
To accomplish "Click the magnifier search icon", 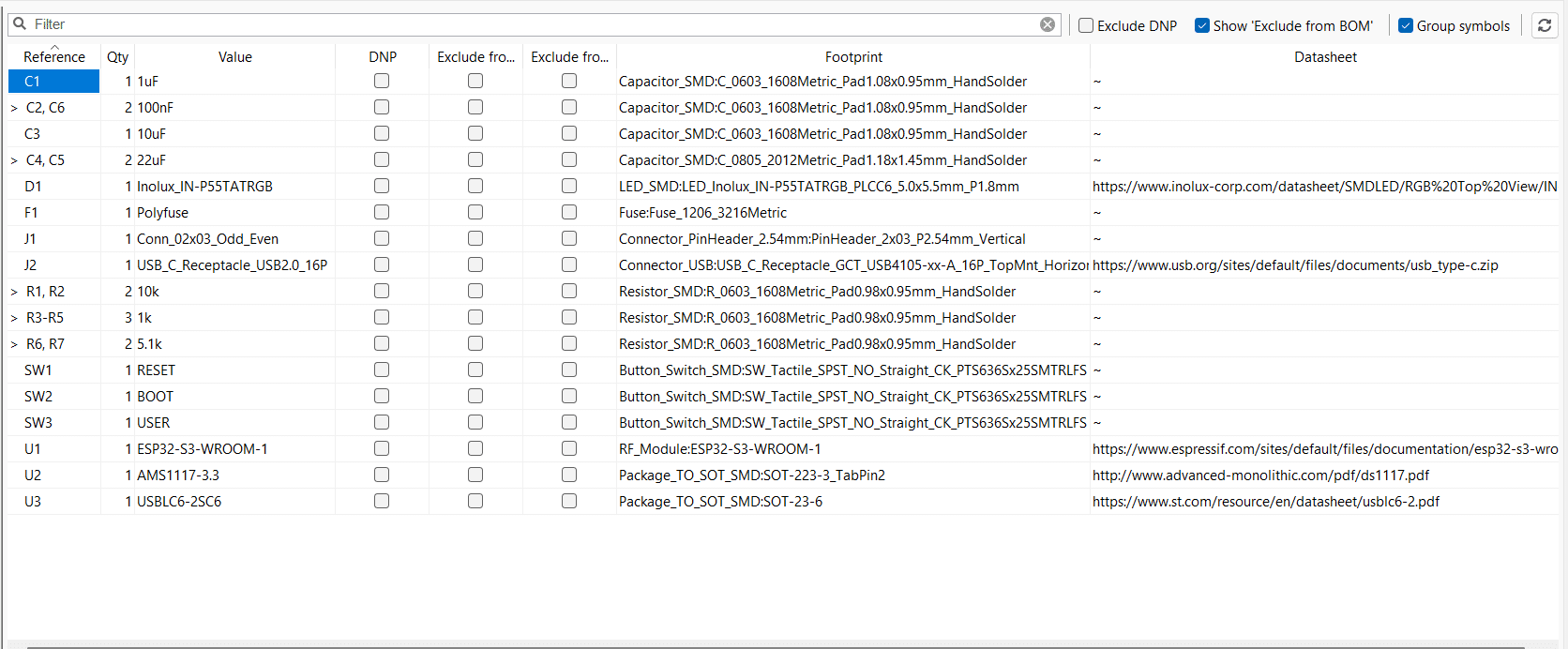I will click(x=20, y=23).
